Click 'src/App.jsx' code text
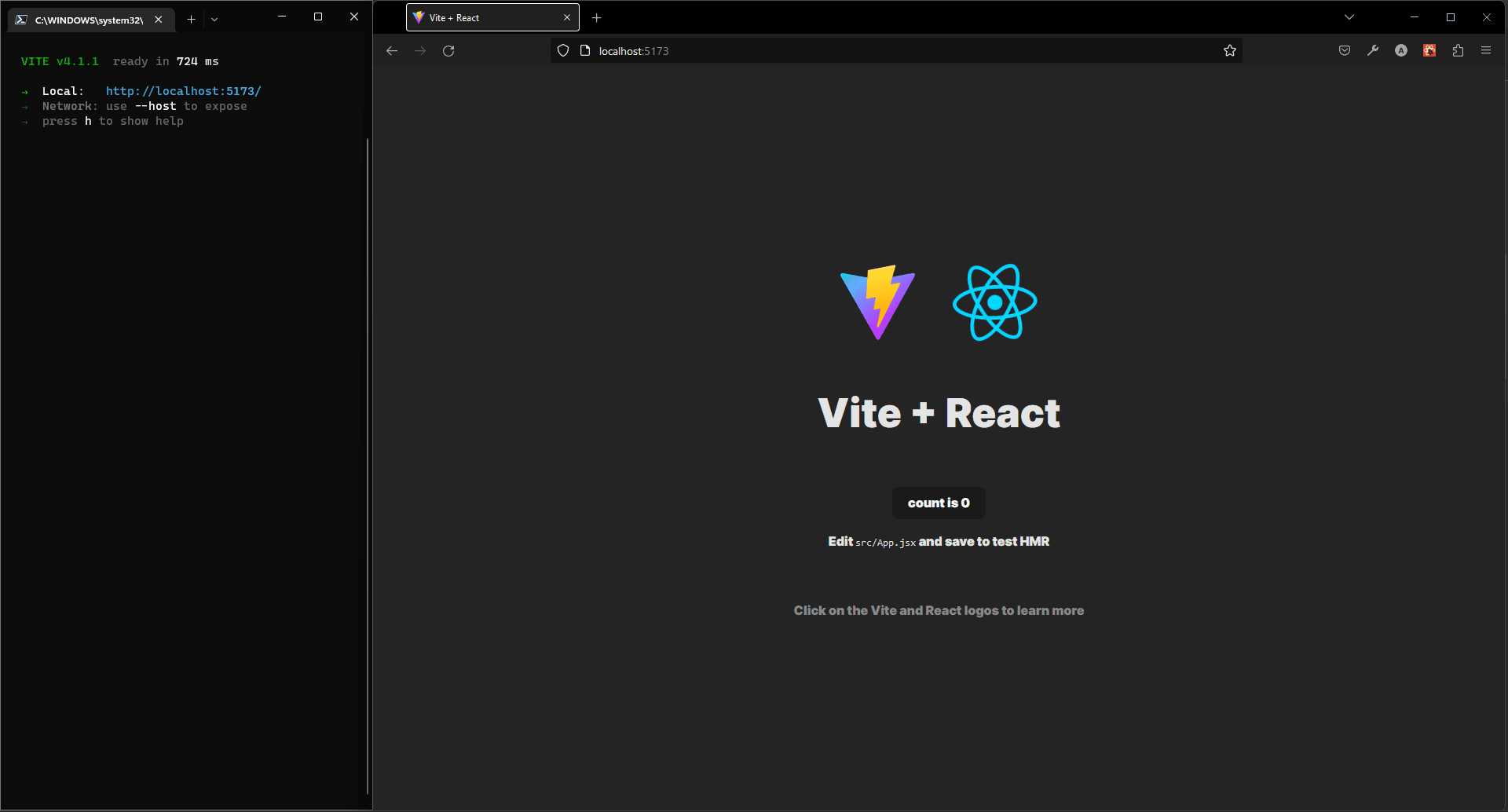This screenshot has height=812, width=1508. pyautogui.click(x=885, y=543)
